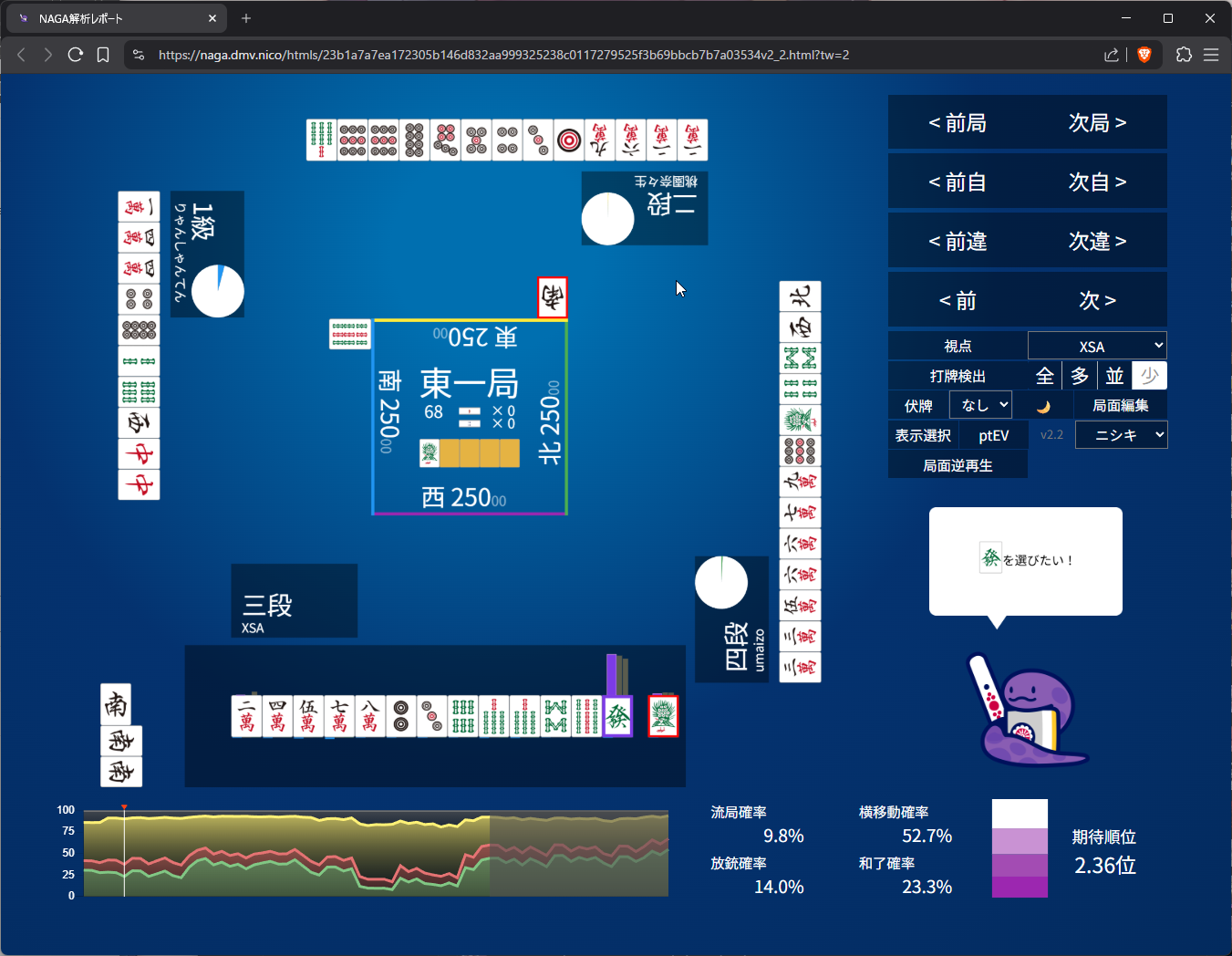
Task: Reload the page with the refresh icon
Action: (x=76, y=55)
